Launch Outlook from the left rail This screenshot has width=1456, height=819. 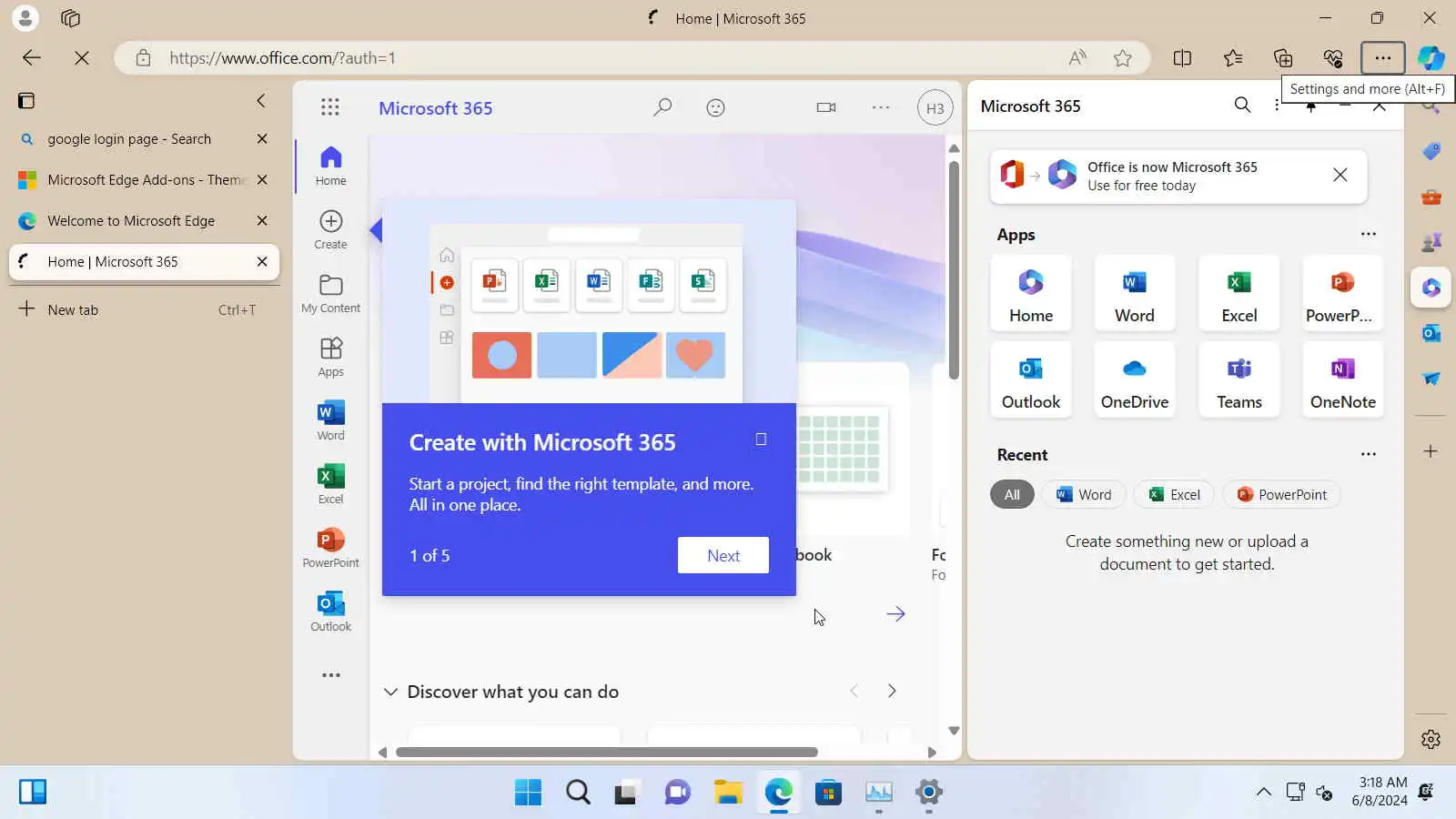coord(331,612)
